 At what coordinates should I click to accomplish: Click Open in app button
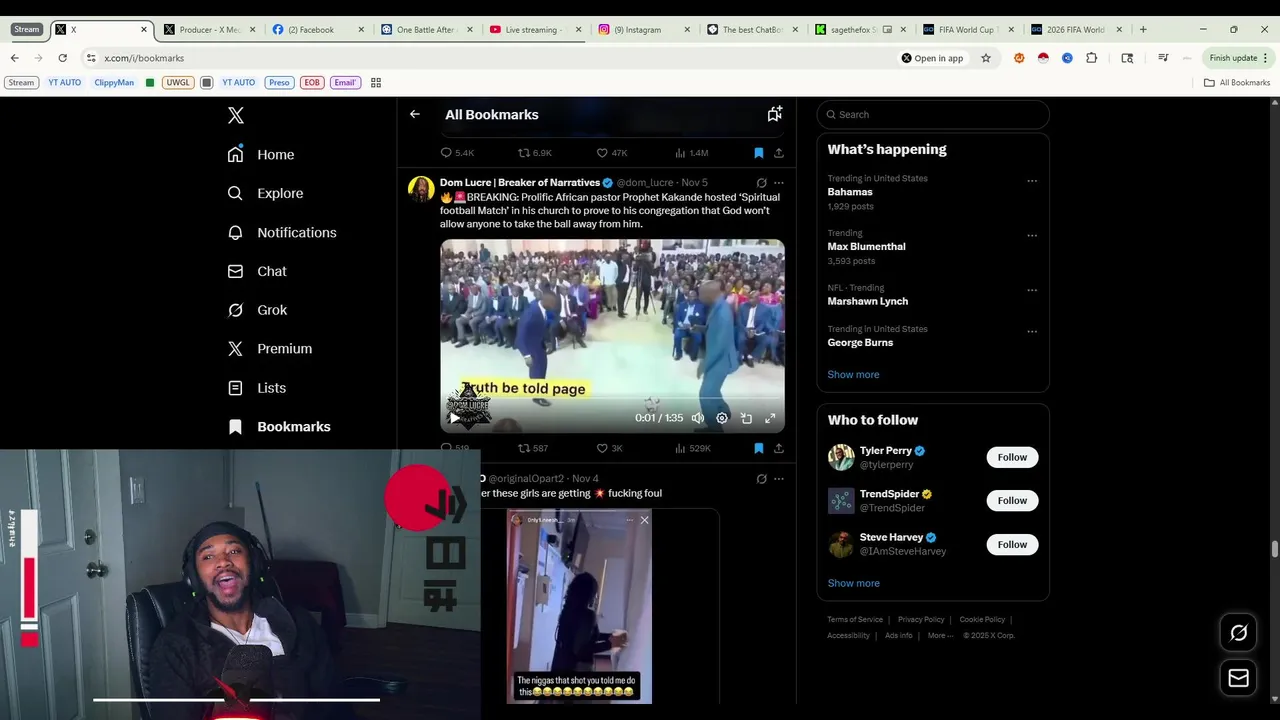[932, 58]
